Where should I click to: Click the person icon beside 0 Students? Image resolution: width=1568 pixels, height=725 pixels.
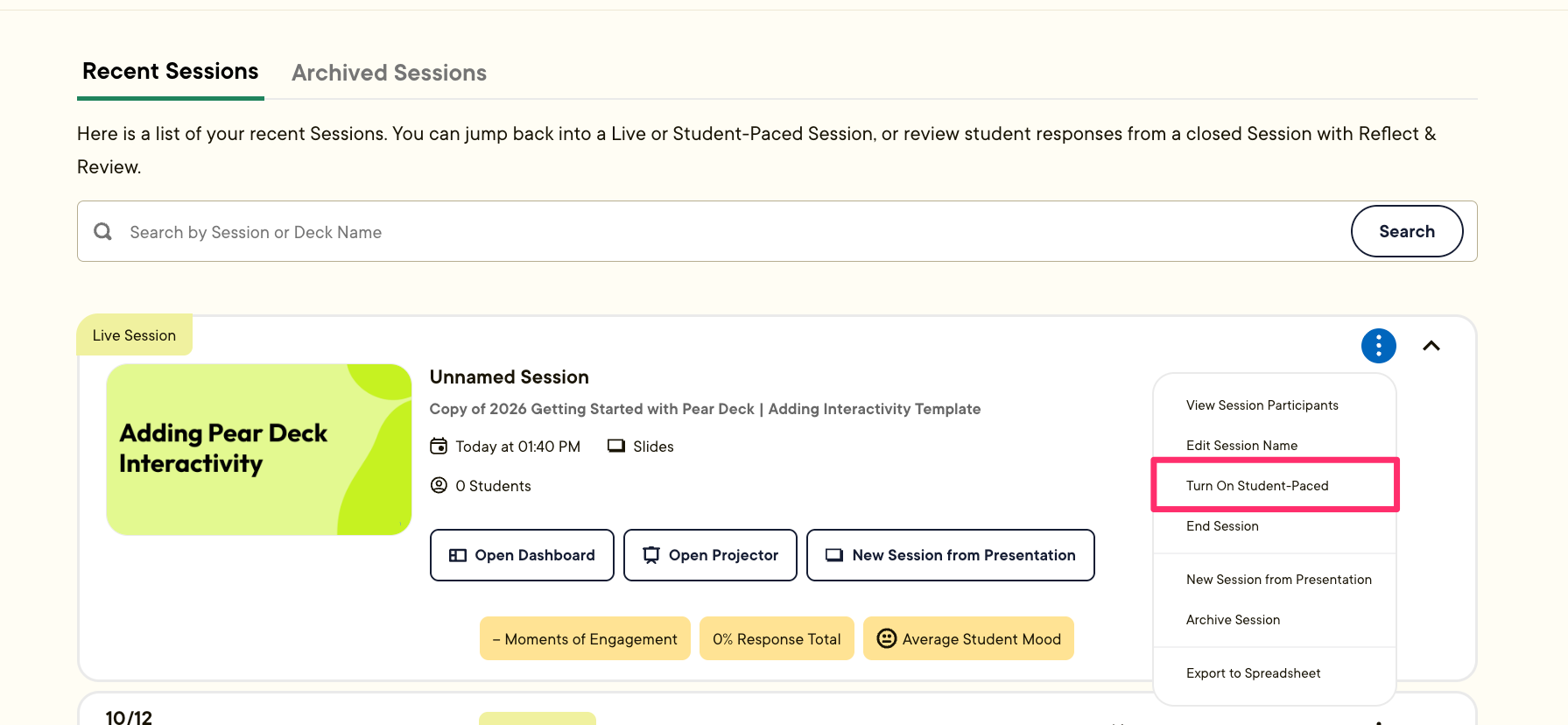tap(439, 485)
